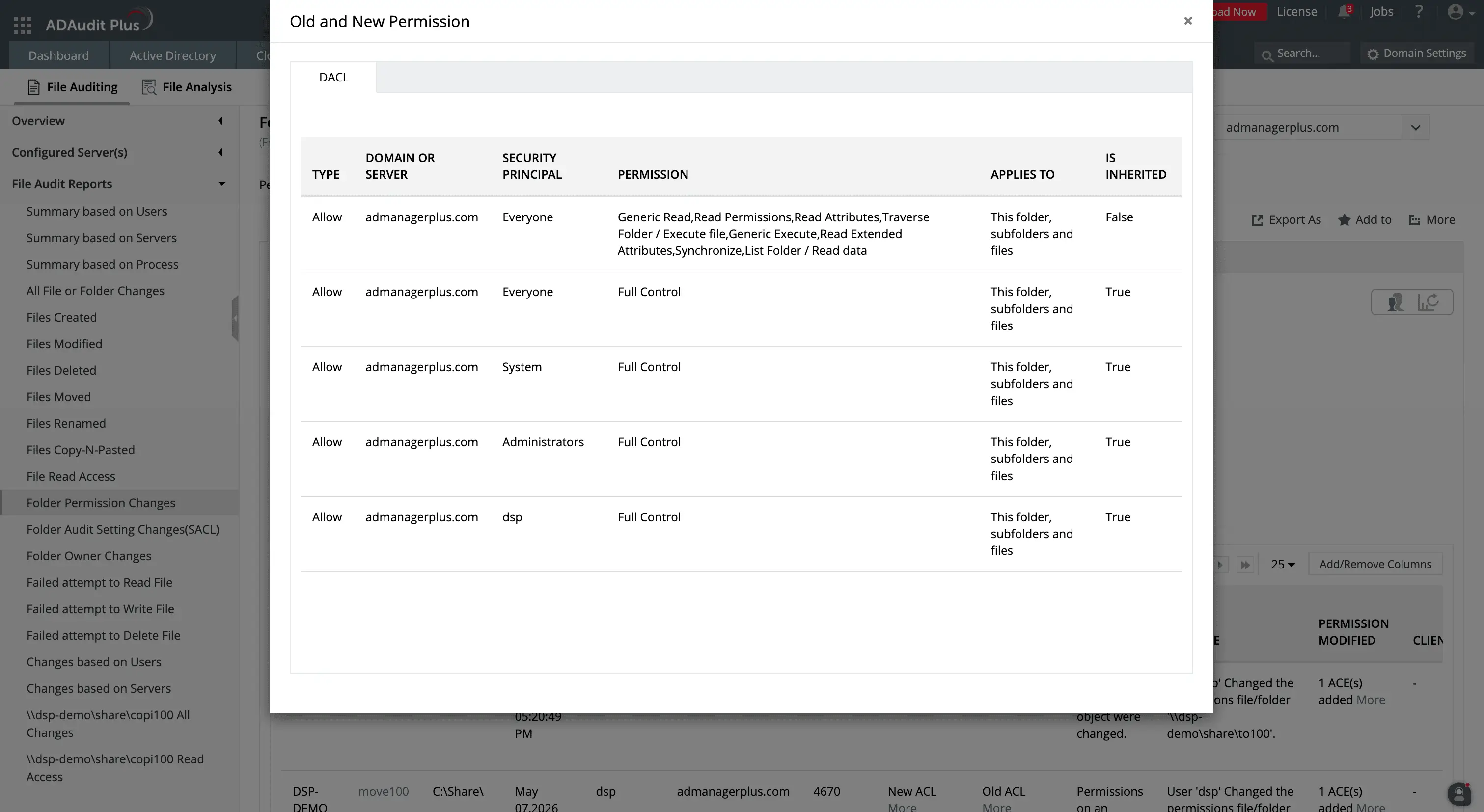
Task: Open the apps grid icon
Action: tap(22, 25)
